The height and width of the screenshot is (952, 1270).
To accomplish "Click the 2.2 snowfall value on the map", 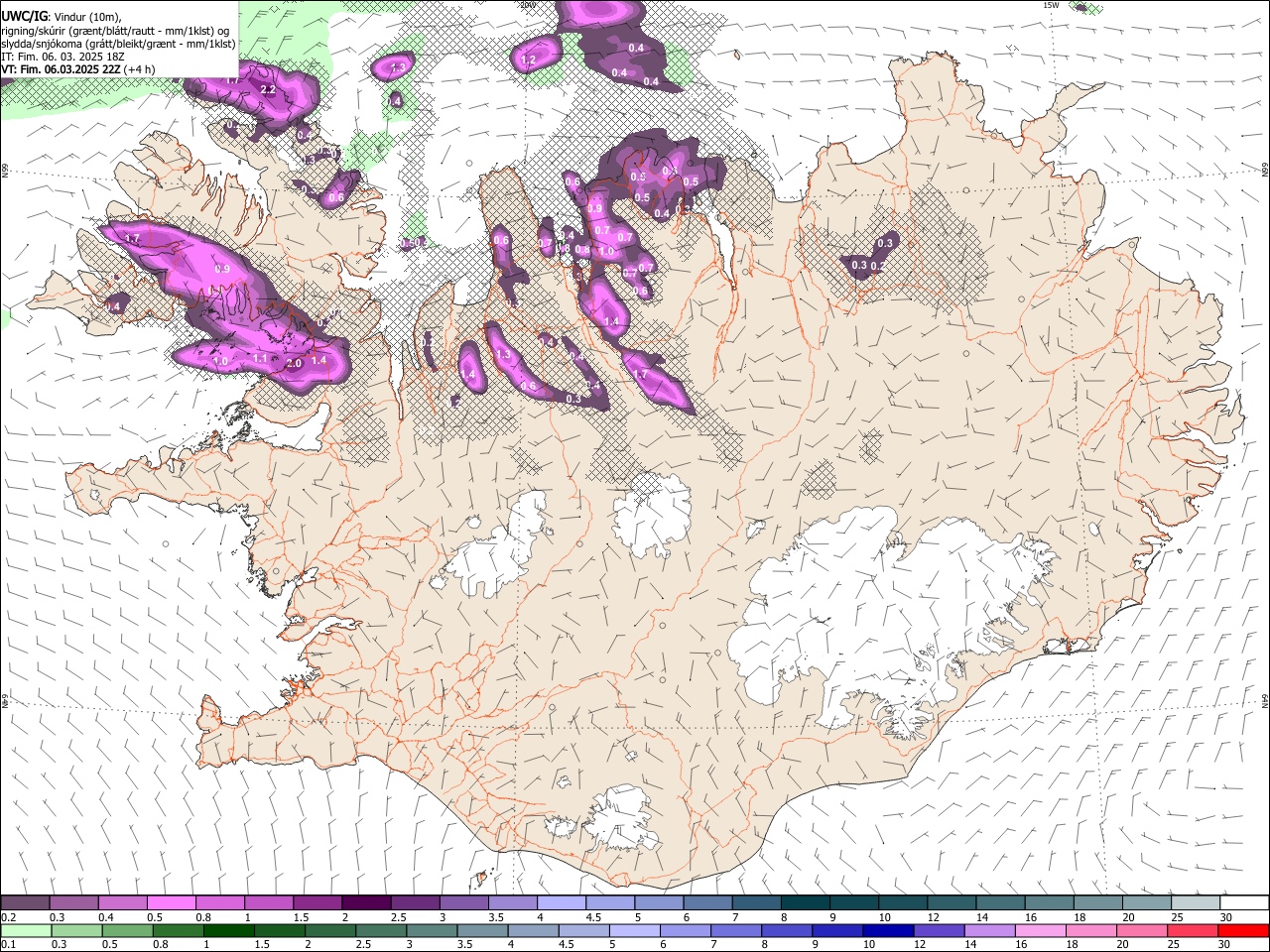I will (x=267, y=89).
